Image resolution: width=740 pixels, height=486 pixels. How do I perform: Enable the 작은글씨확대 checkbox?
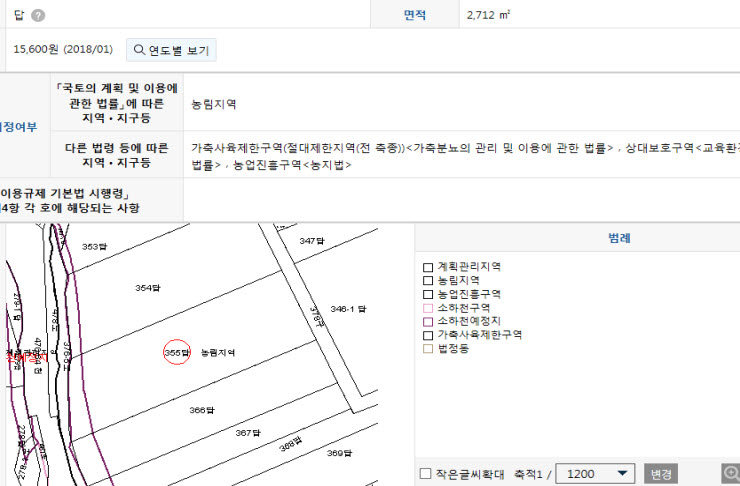(426, 474)
